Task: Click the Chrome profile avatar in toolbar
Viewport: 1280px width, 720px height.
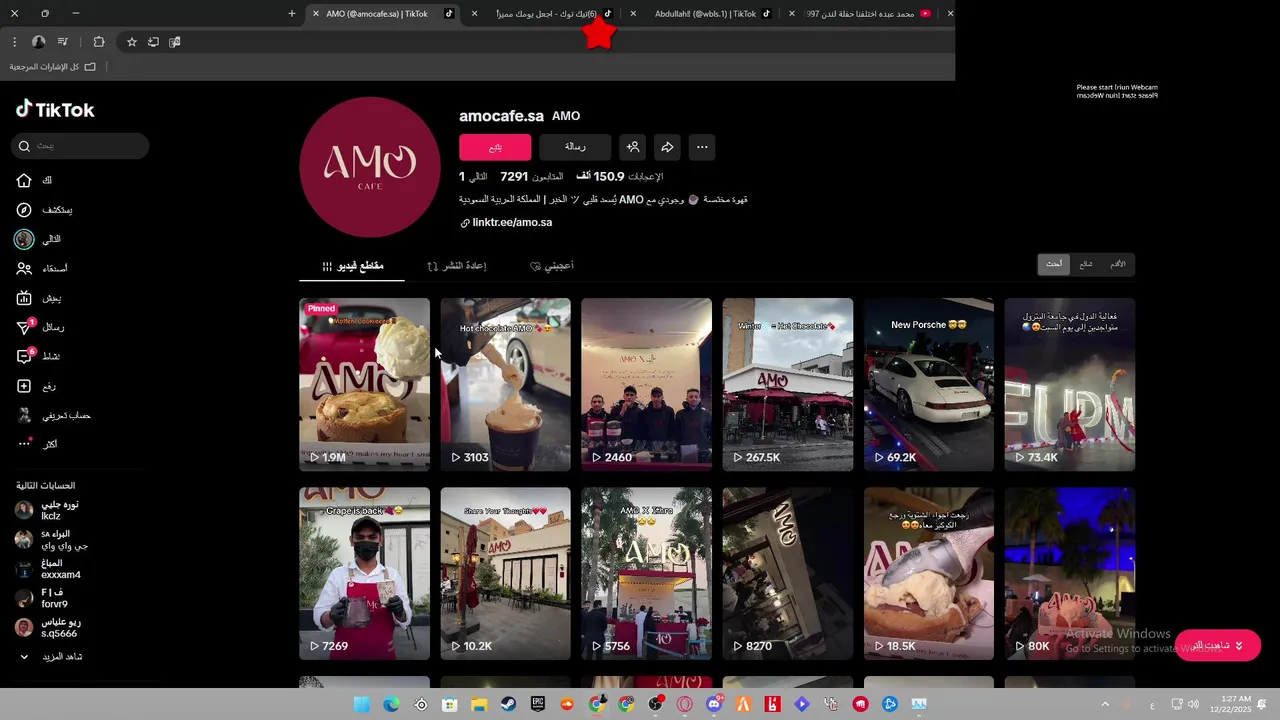Action: (38, 42)
